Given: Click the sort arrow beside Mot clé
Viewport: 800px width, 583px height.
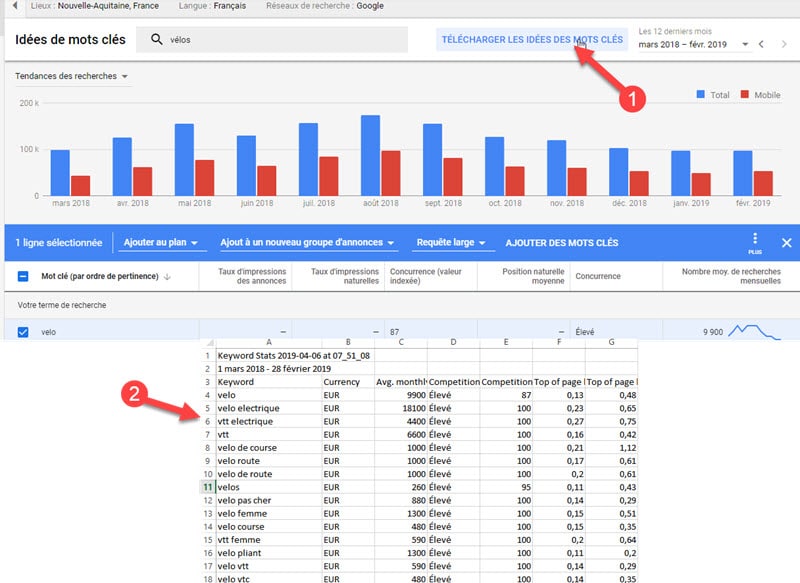Looking at the screenshot, I should tap(166, 277).
